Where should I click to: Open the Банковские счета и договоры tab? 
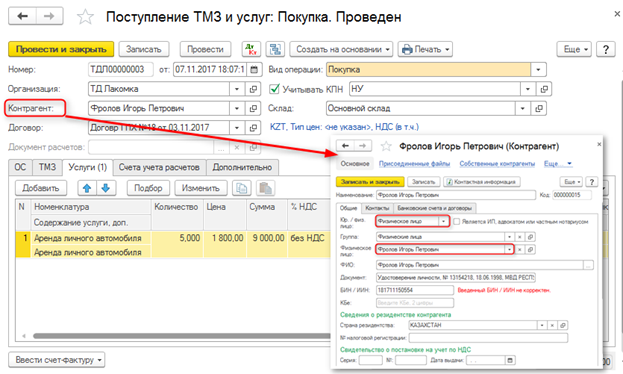click(434, 208)
